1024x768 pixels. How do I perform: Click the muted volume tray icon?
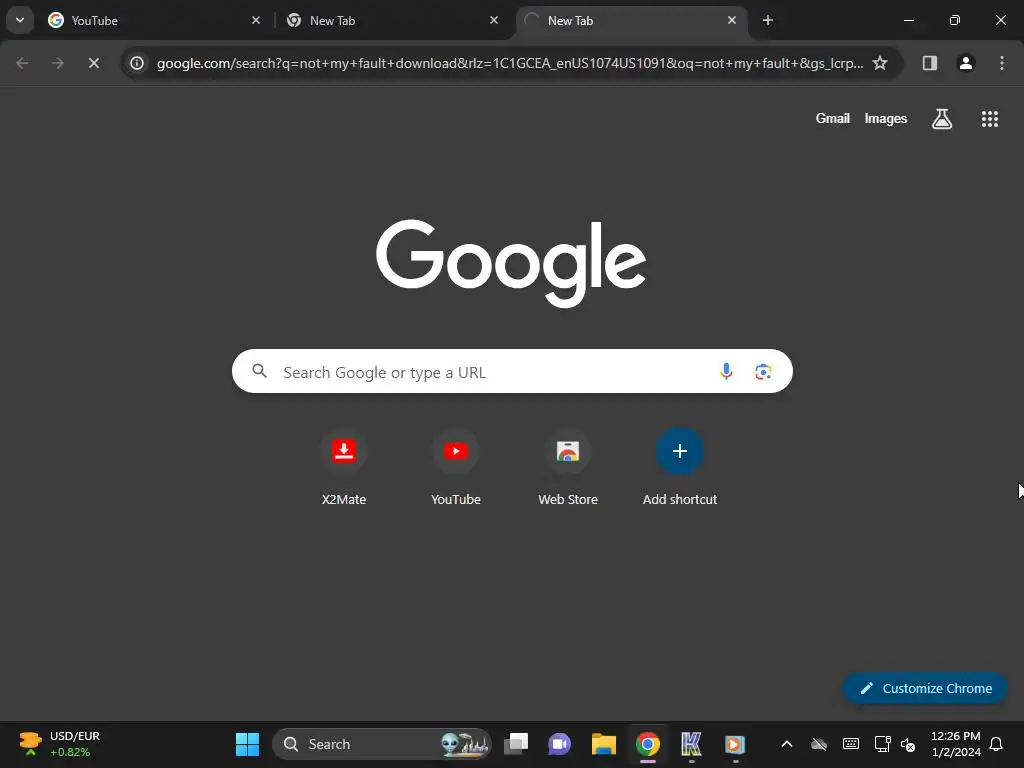(907, 744)
